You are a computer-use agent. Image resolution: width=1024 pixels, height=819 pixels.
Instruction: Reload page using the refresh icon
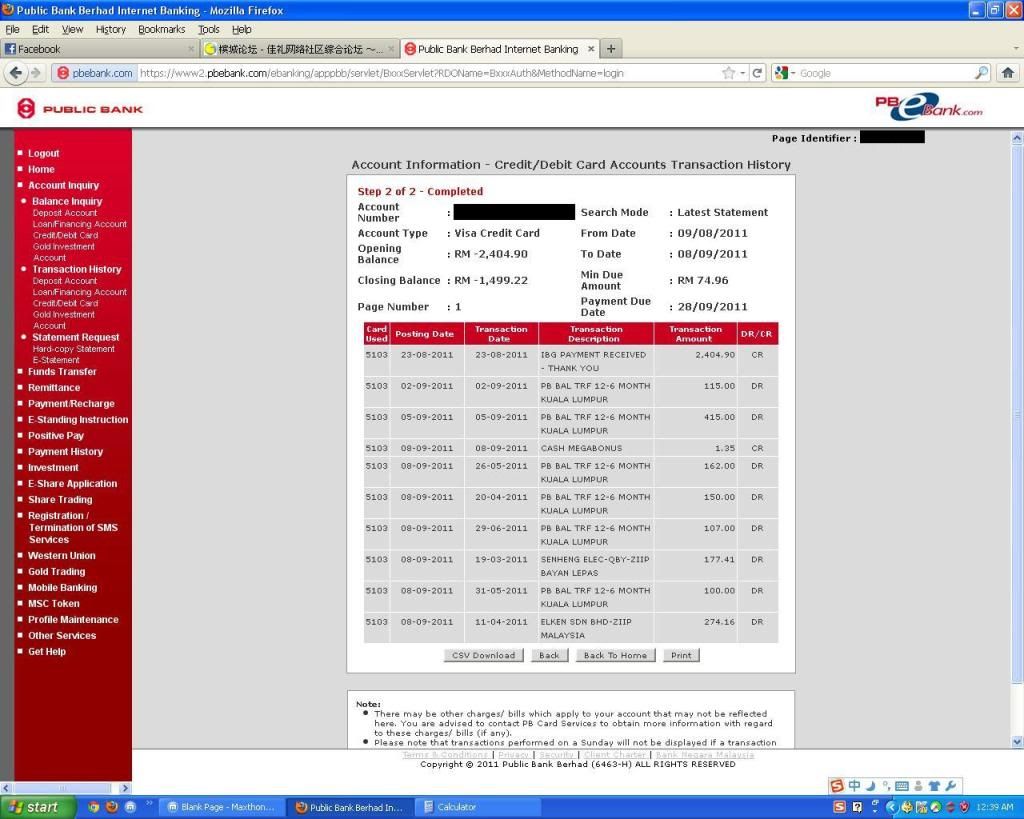pos(758,73)
